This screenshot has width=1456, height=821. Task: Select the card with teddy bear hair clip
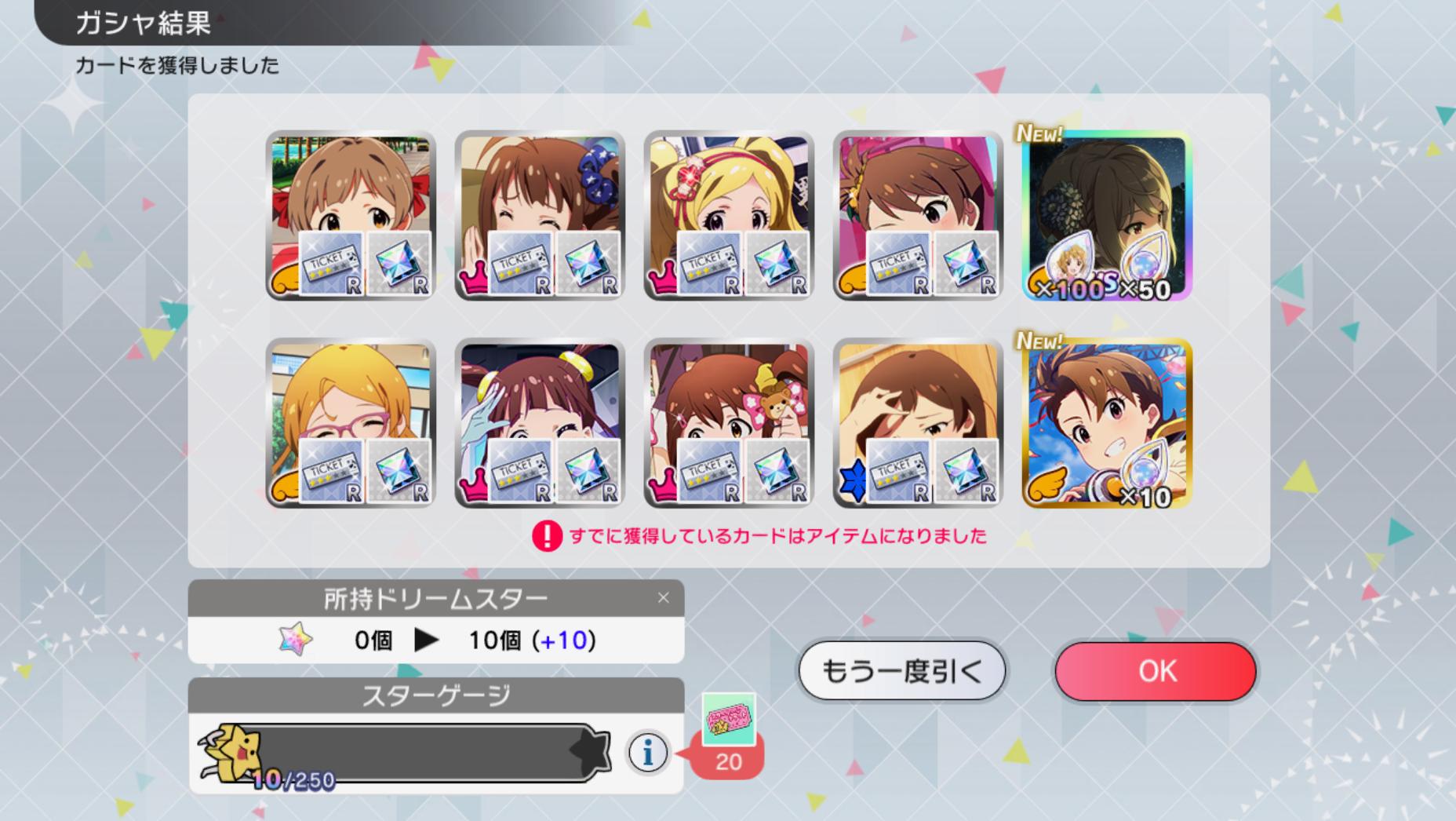729,423
